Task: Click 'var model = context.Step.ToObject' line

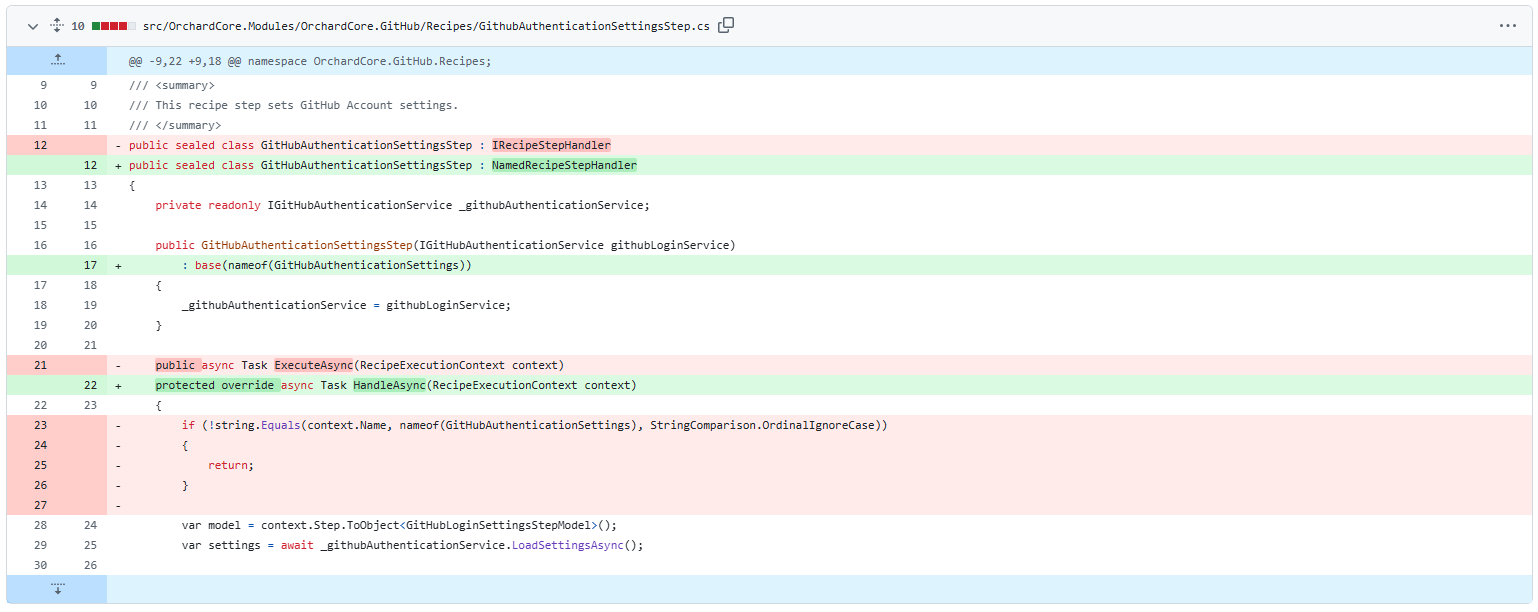Action: tap(399, 525)
